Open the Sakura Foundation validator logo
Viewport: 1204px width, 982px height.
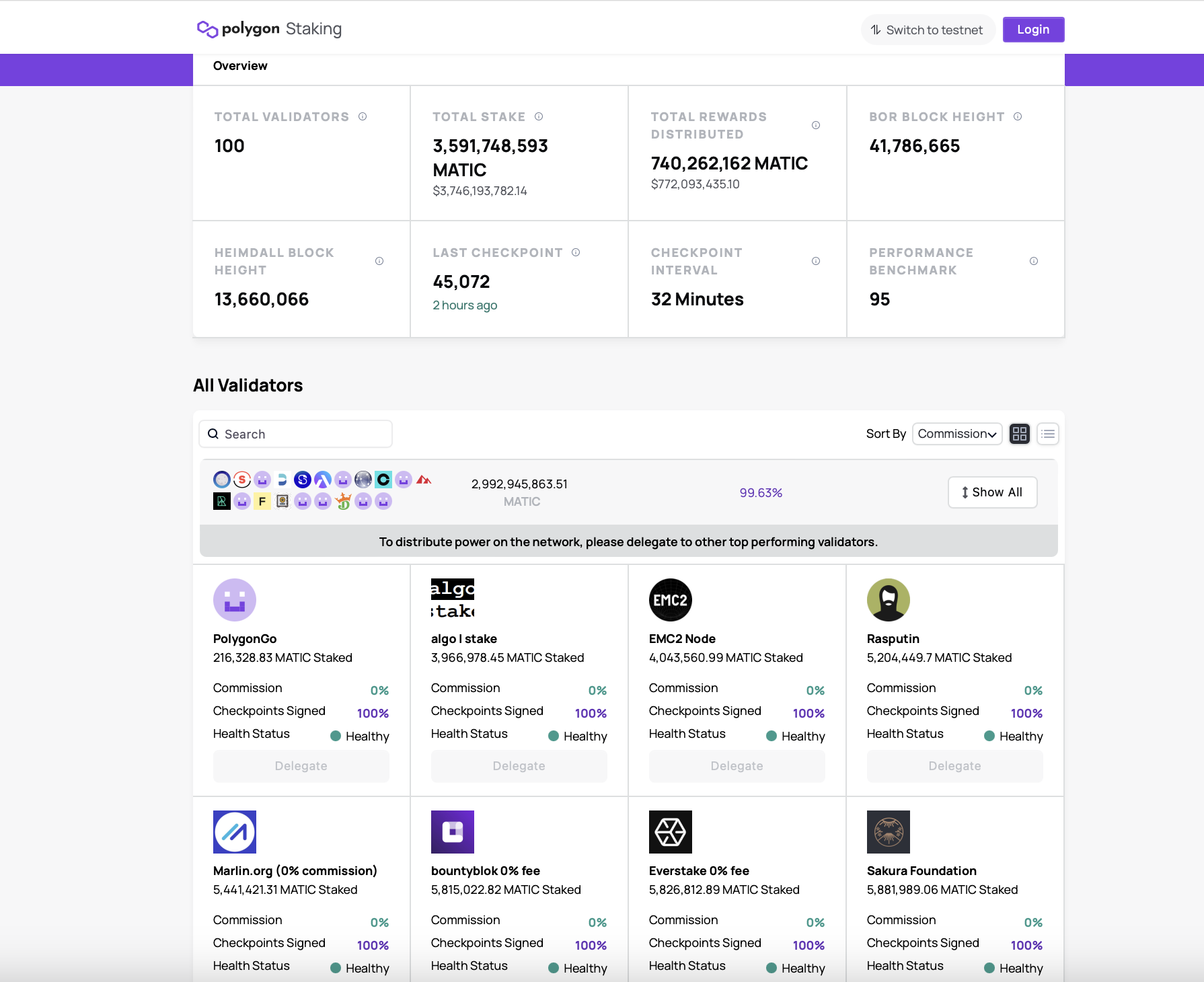click(889, 832)
